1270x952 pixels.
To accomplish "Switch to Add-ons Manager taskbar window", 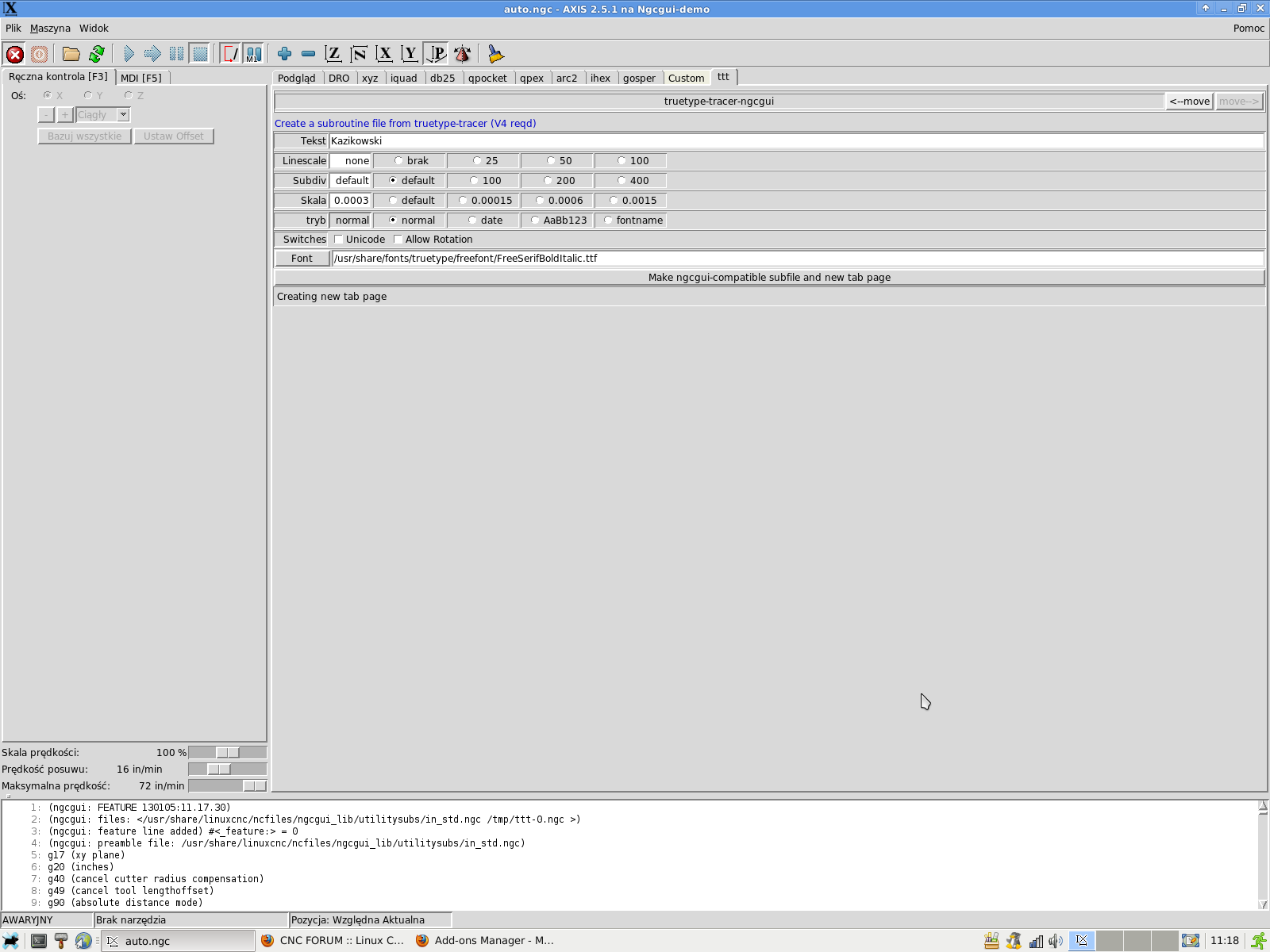I will tap(486, 941).
